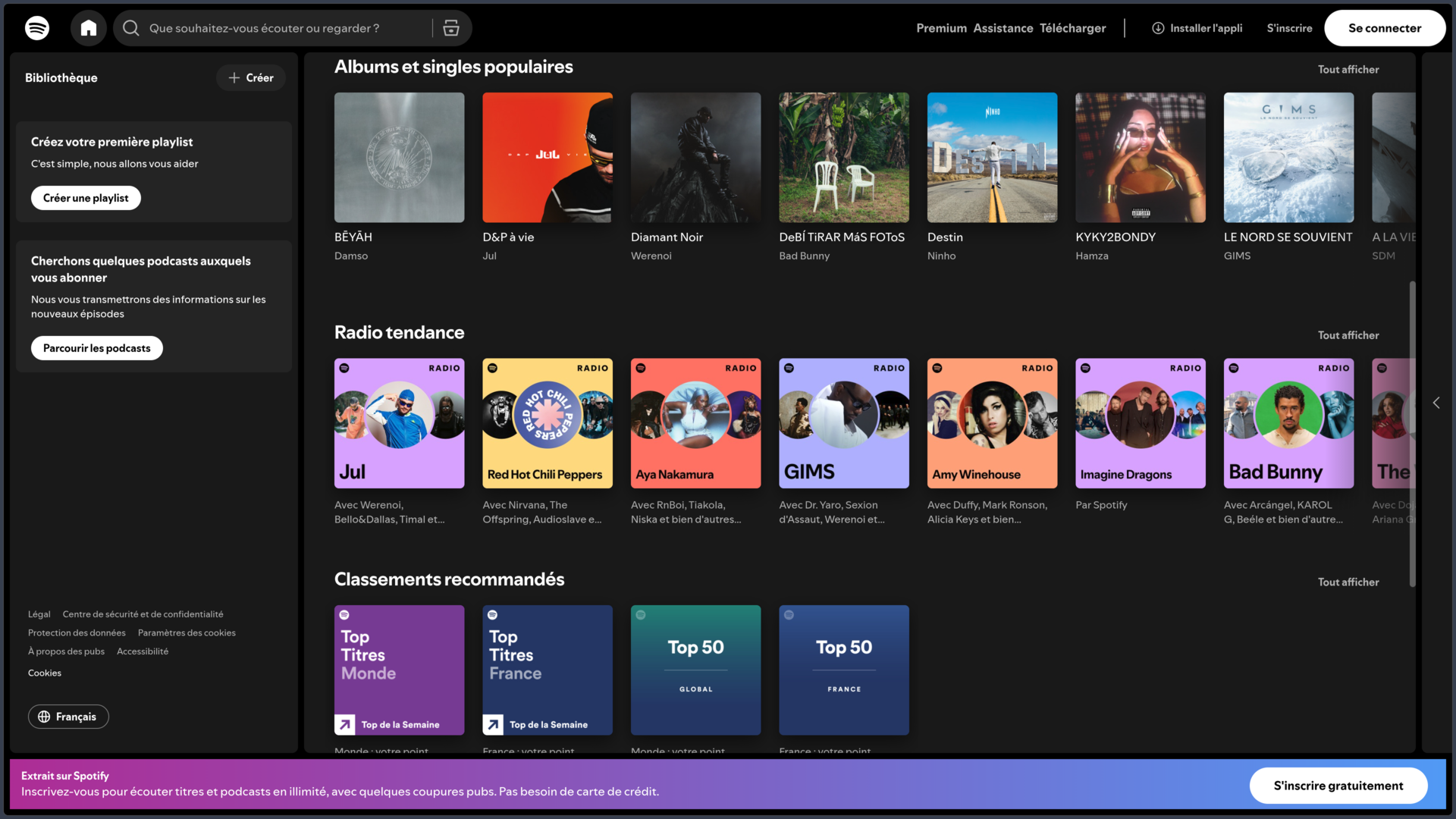1456x819 pixels.
Task: Expand the right panel chevron arrow
Action: pyautogui.click(x=1436, y=403)
